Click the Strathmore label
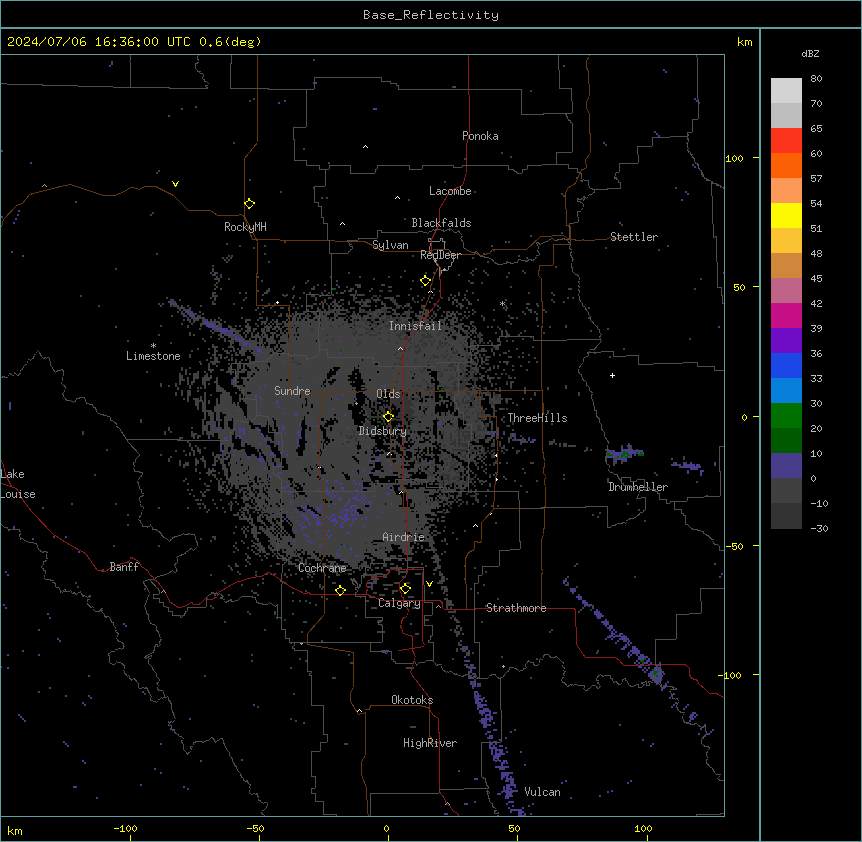 (516, 608)
